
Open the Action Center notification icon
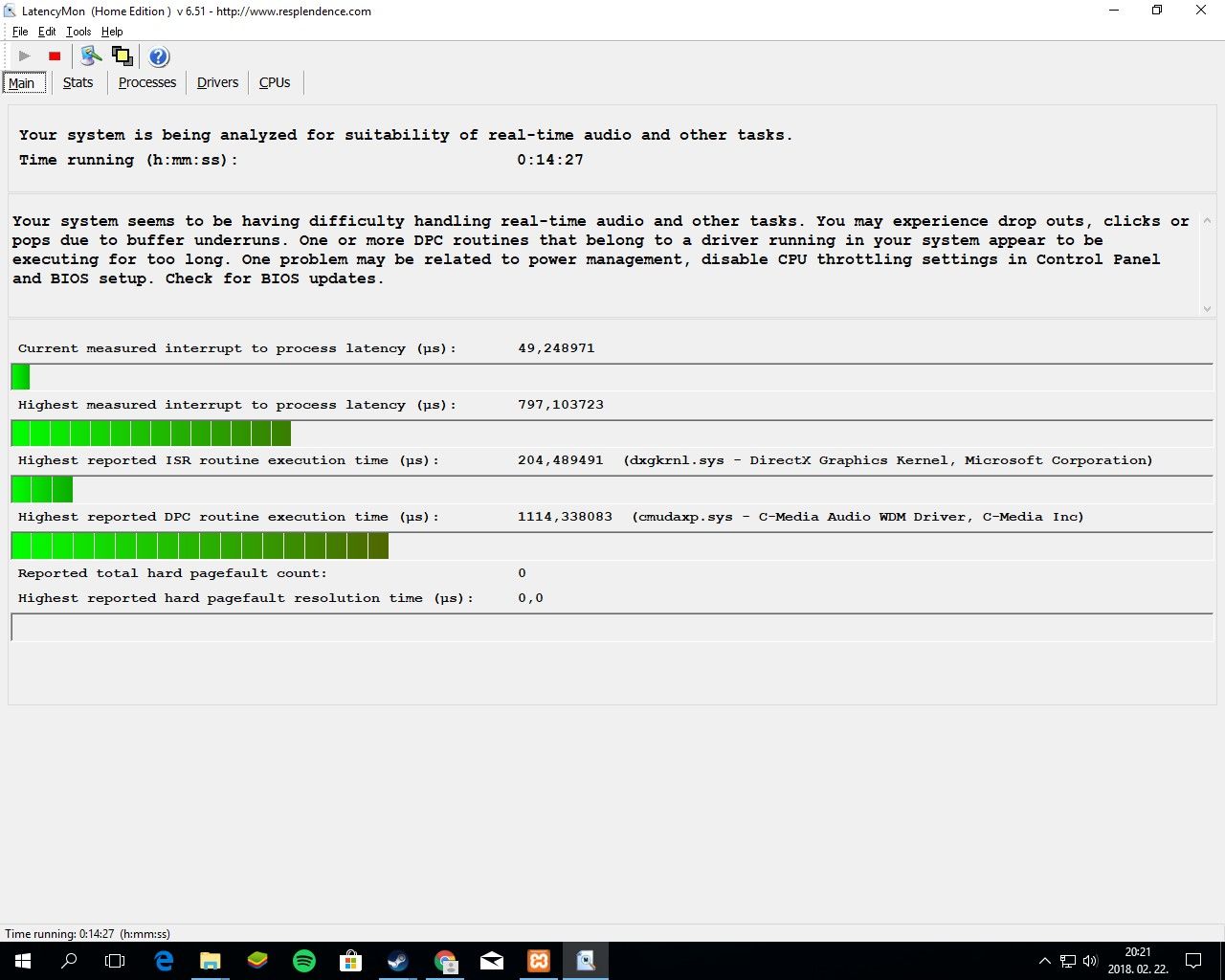pyautogui.click(x=1193, y=961)
